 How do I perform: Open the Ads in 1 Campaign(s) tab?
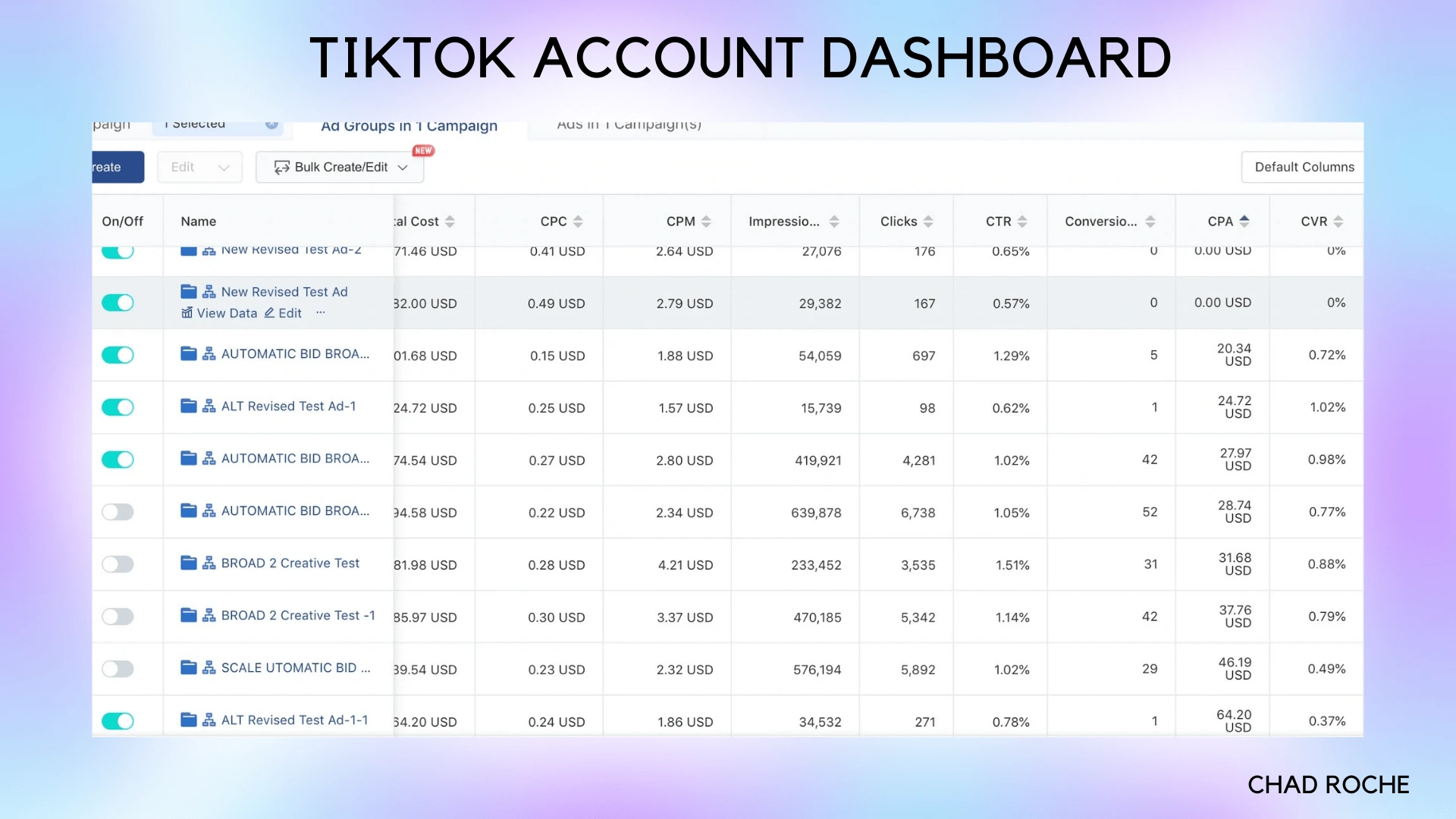click(629, 125)
